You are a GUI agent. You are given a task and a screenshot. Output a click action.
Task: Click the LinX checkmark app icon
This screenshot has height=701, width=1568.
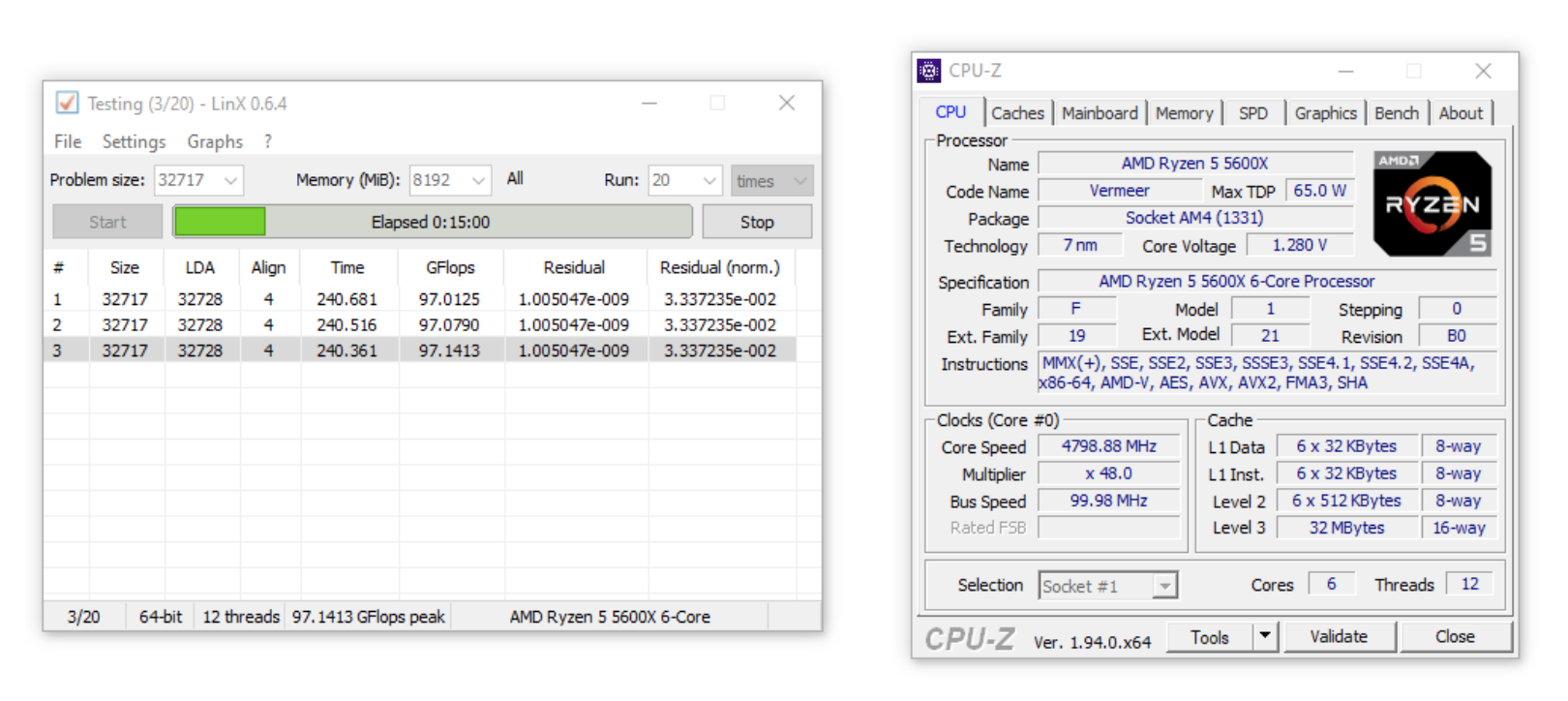(67, 103)
